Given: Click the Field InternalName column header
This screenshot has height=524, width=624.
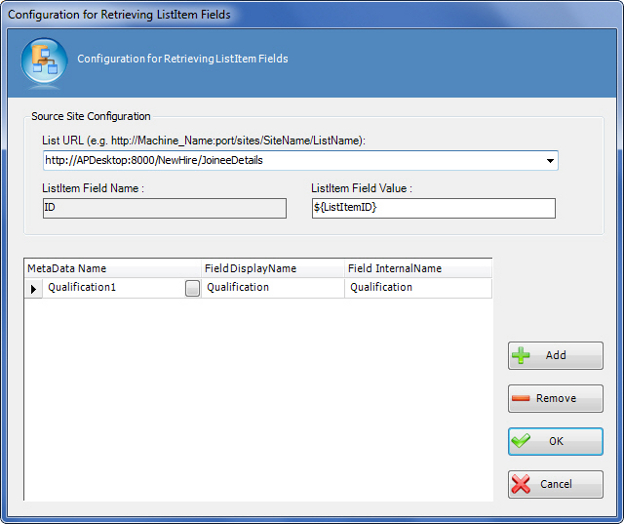Looking at the screenshot, I should click(416, 268).
